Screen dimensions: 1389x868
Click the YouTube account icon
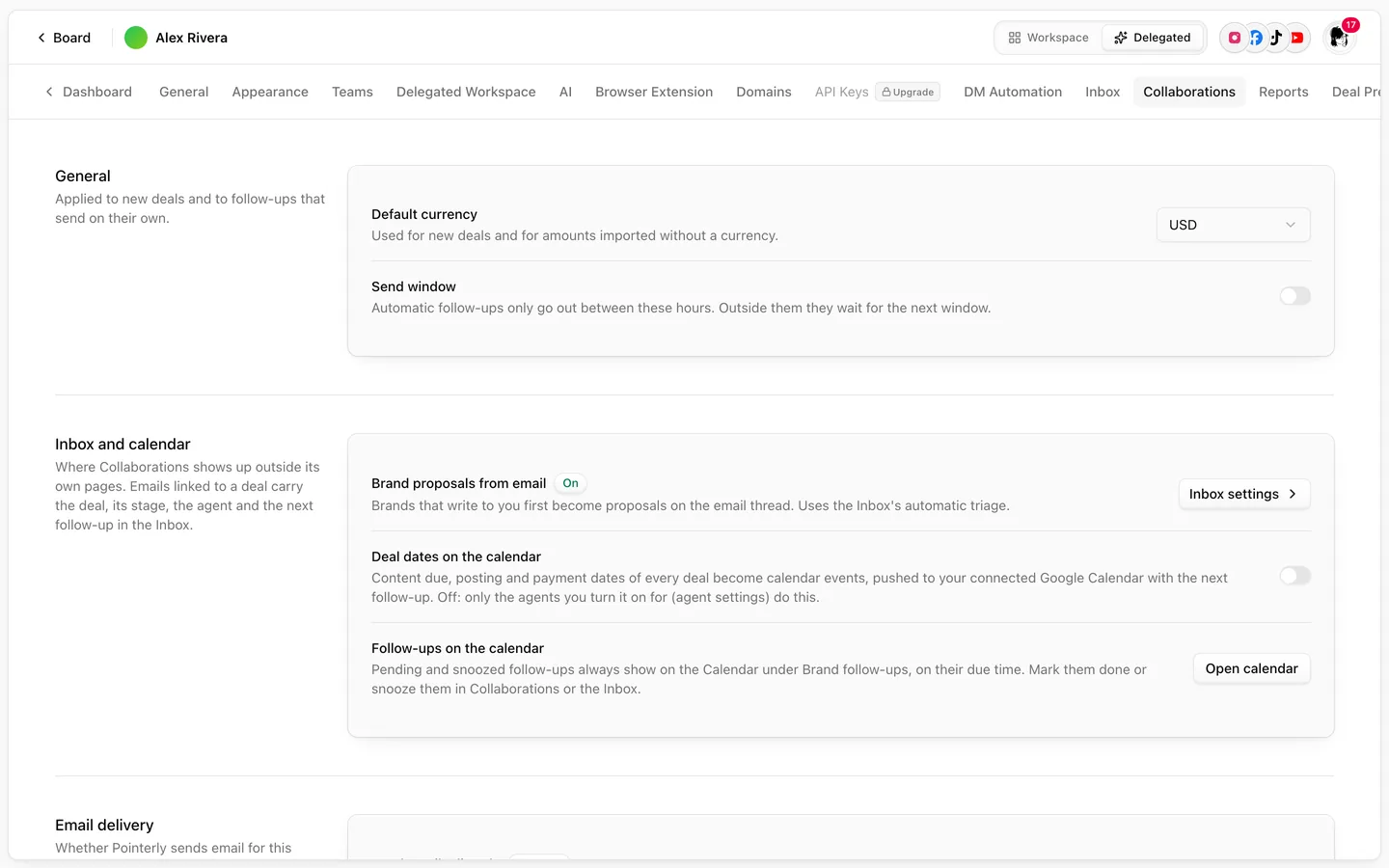tap(1297, 38)
